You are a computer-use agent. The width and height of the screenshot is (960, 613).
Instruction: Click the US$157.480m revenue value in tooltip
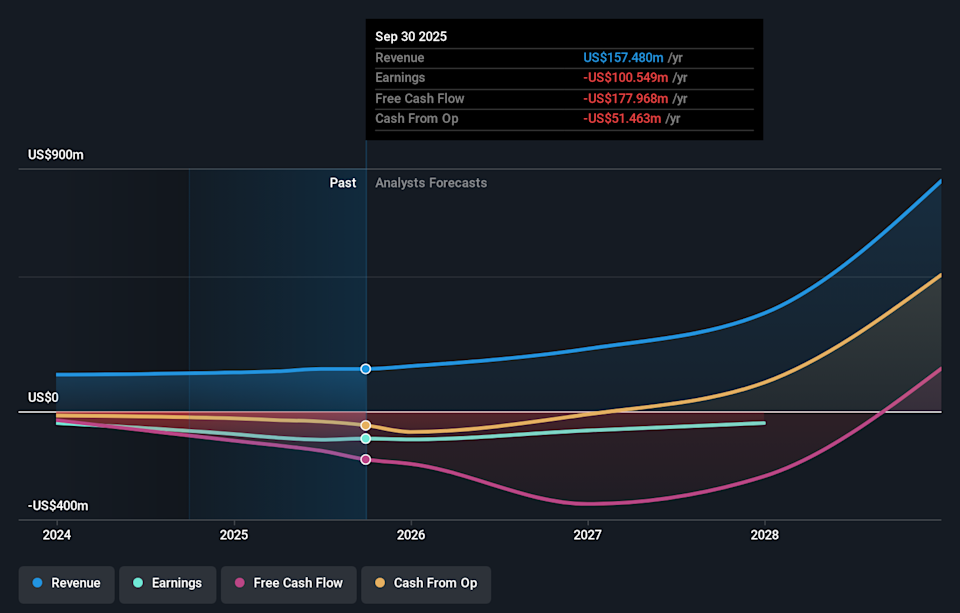pos(624,58)
